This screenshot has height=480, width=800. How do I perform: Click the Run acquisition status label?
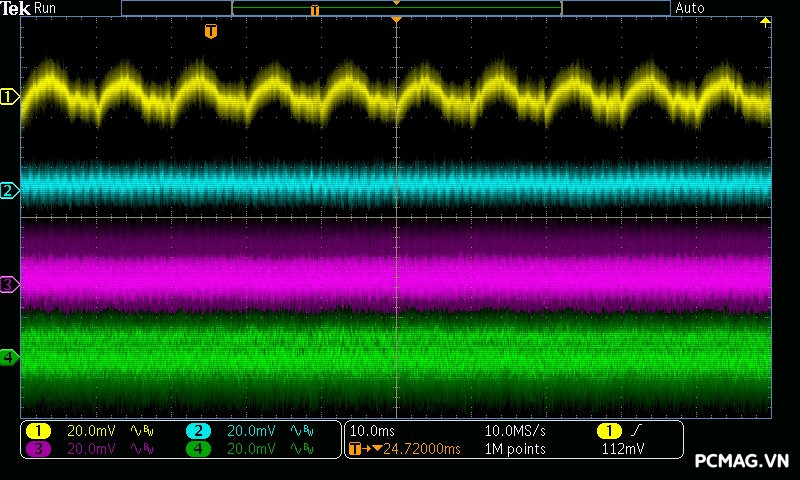click(47, 8)
